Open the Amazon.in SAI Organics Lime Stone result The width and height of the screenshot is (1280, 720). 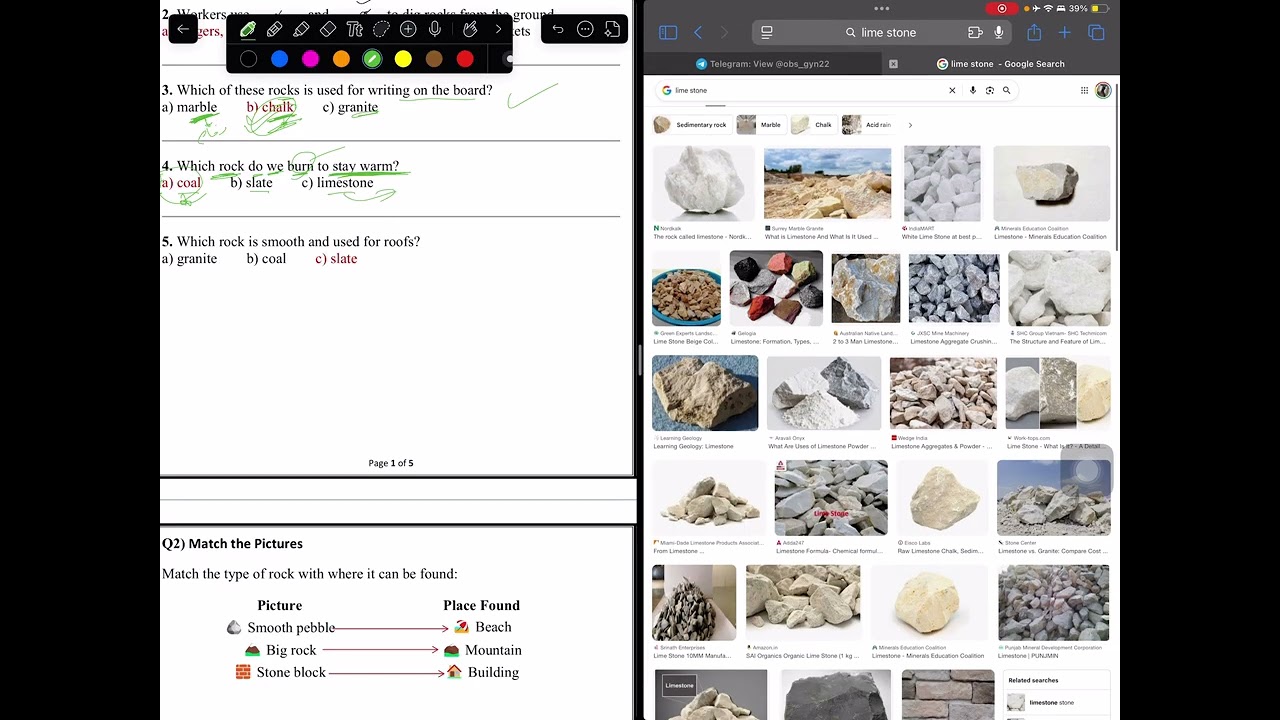click(802, 603)
